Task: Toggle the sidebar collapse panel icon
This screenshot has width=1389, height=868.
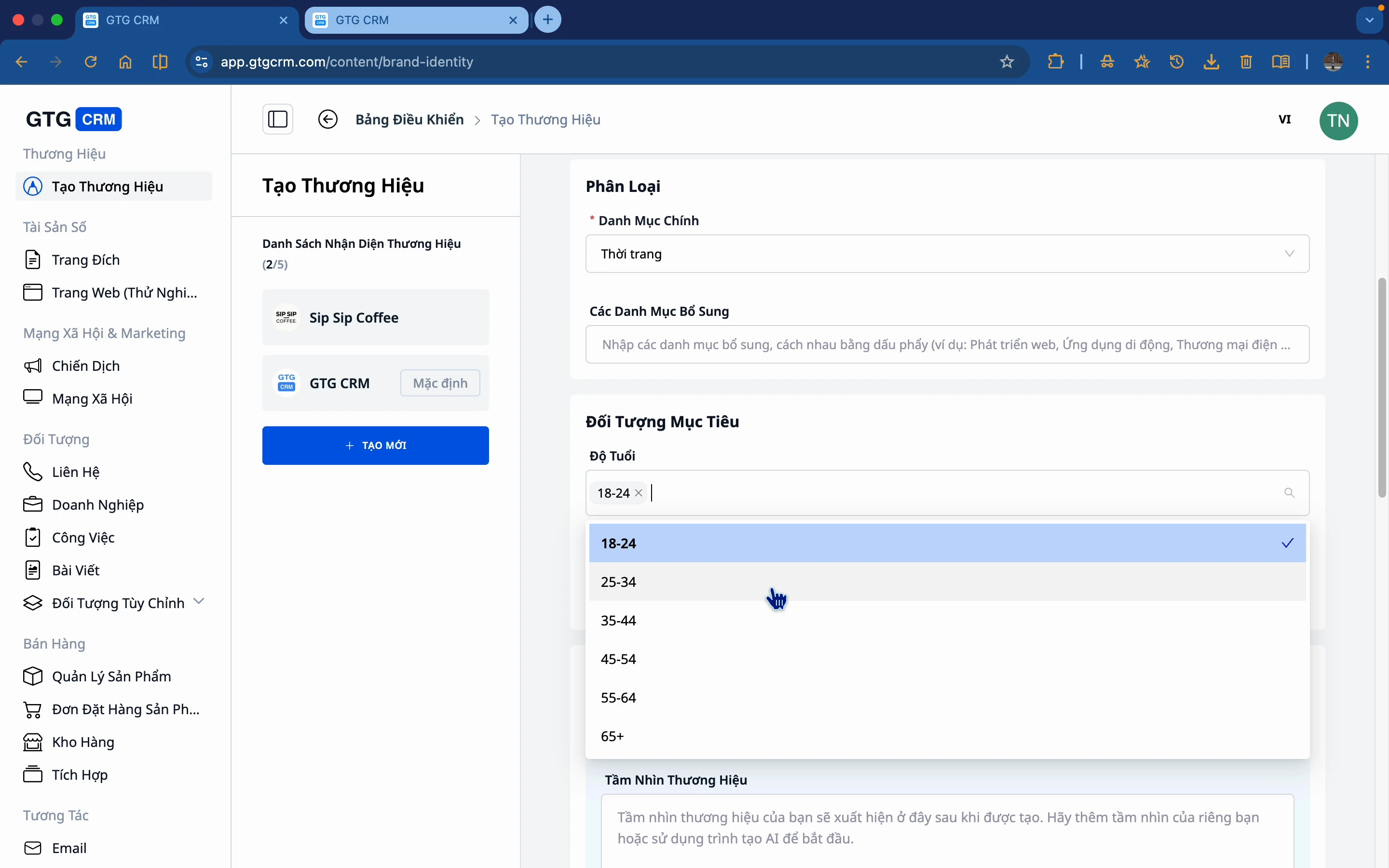Action: pyautogui.click(x=278, y=120)
